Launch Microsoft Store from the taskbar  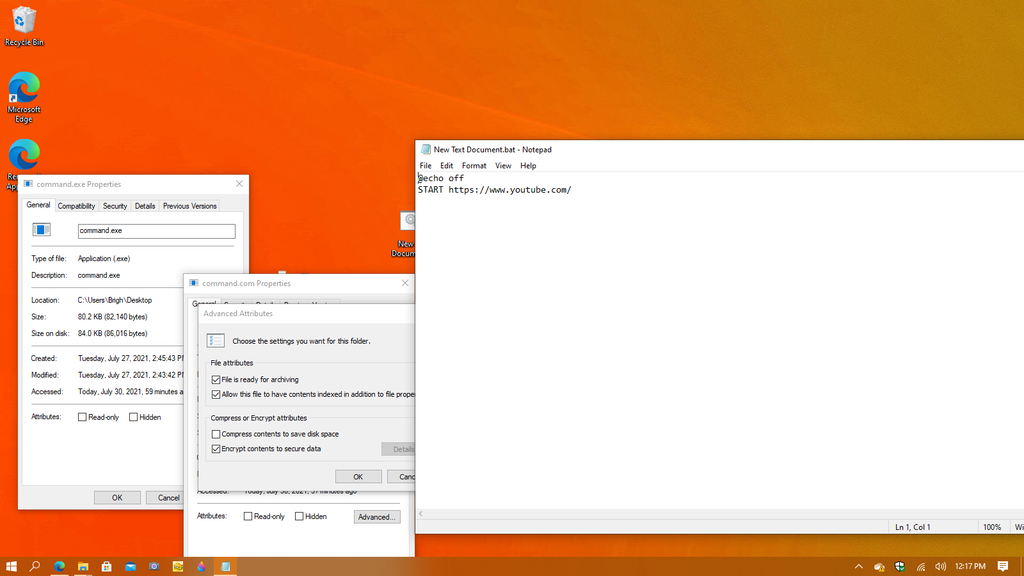click(106, 566)
